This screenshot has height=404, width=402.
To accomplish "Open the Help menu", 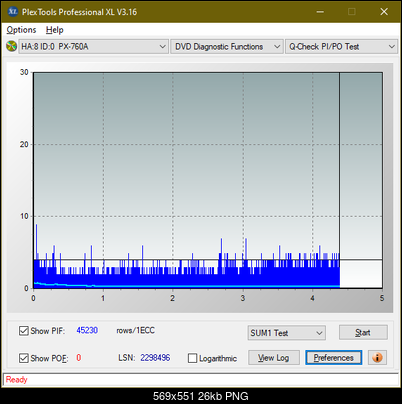I will [x=55, y=30].
